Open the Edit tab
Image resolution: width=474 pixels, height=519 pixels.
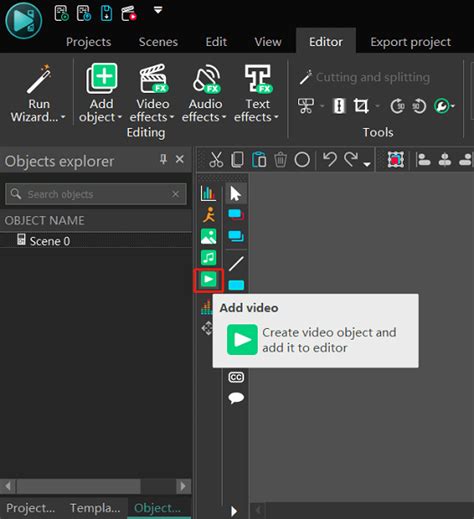216,42
